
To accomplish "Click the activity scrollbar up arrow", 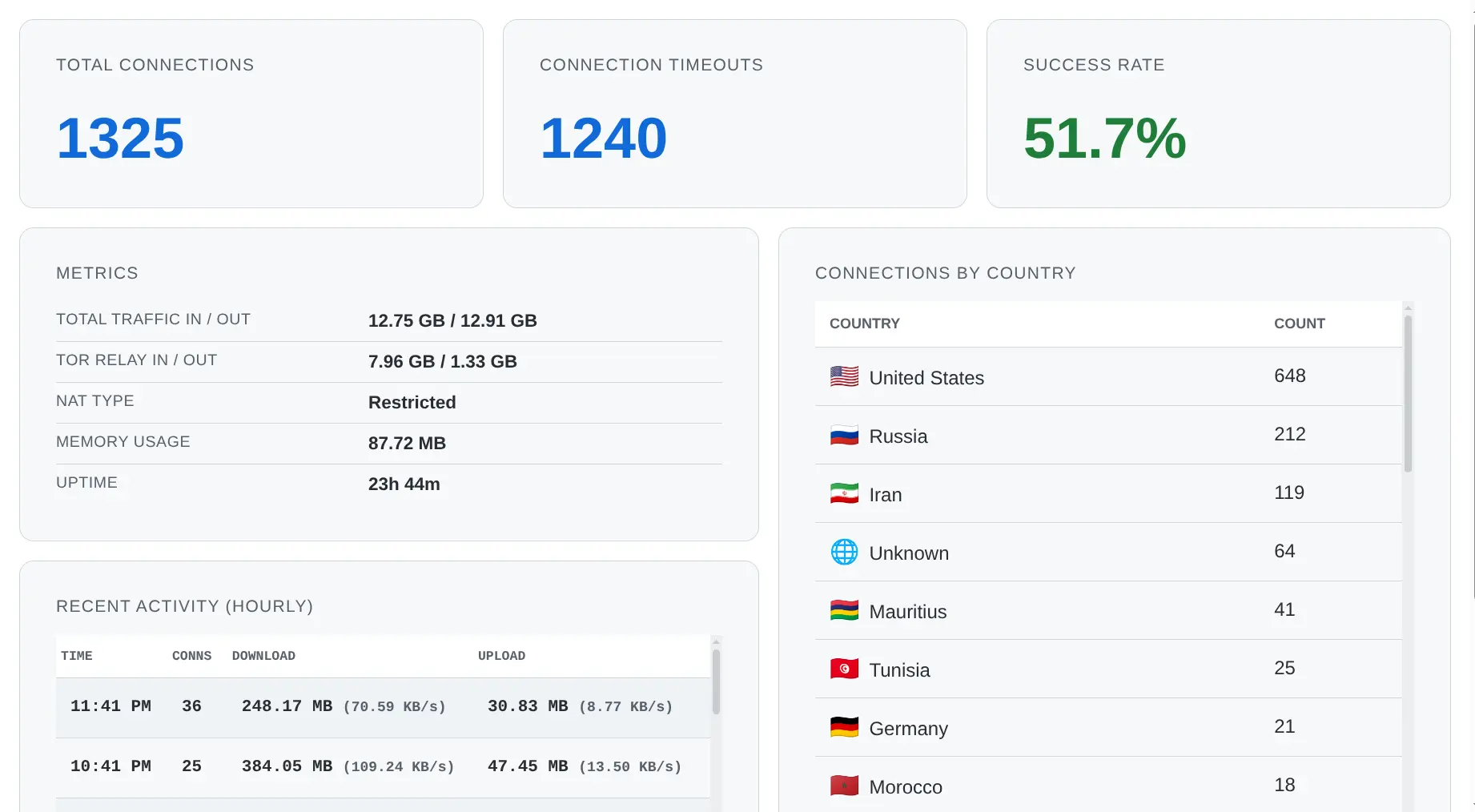I will pos(716,641).
